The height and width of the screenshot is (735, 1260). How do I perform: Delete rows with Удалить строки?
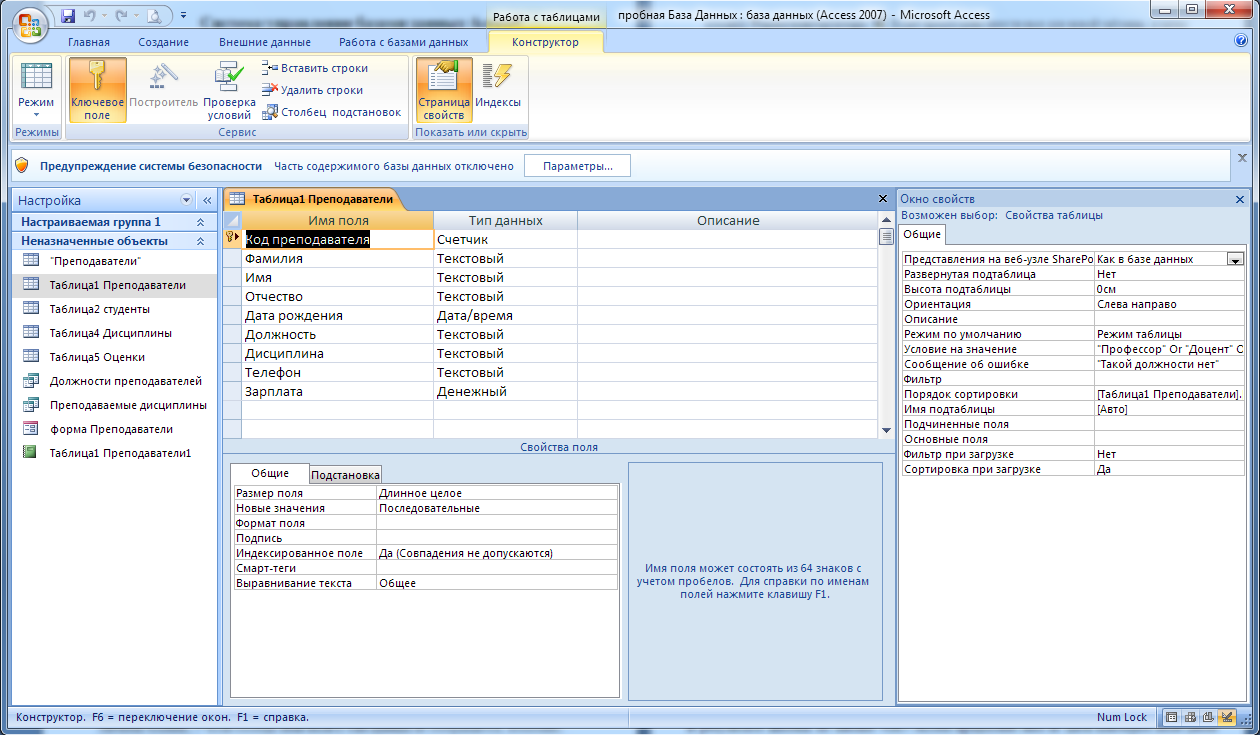point(313,90)
